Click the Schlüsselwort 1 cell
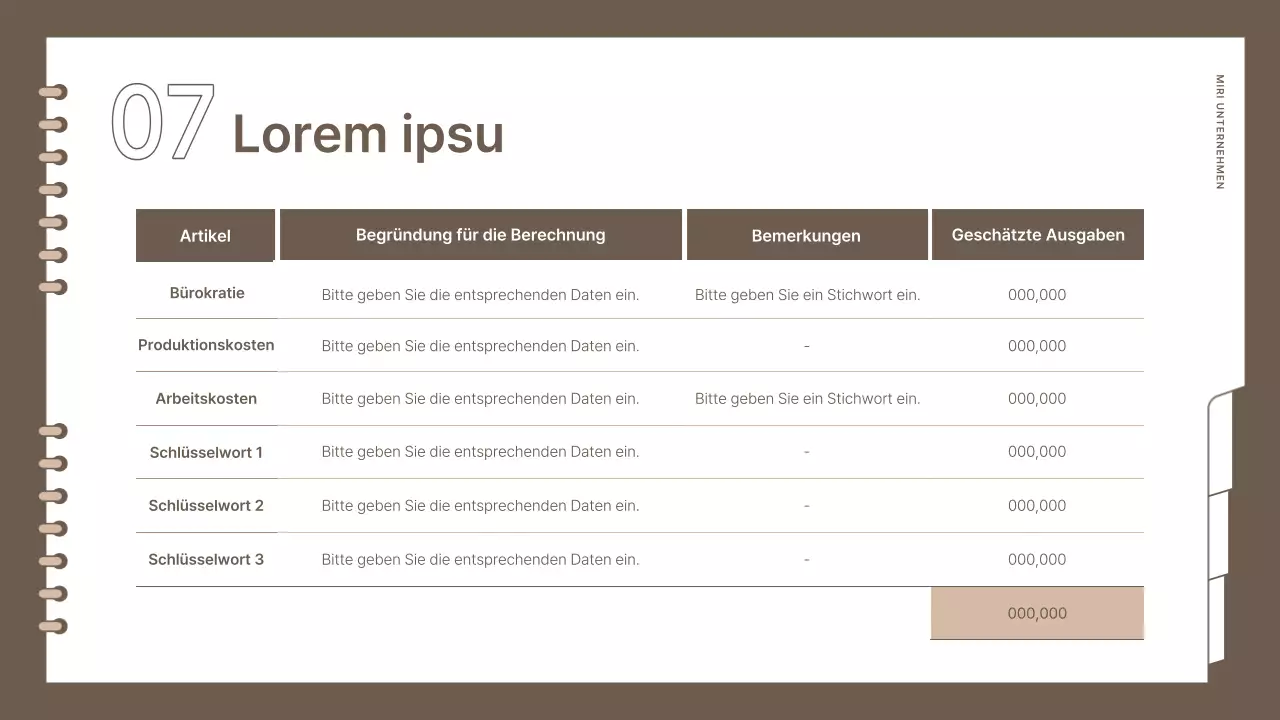 point(206,452)
